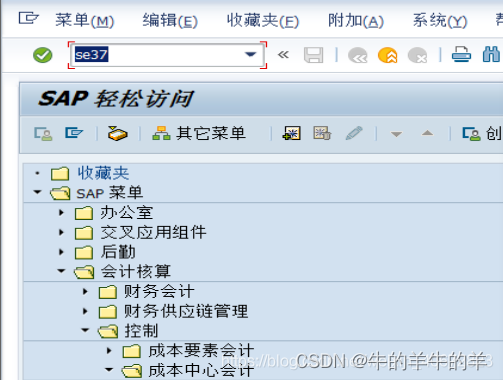The height and width of the screenshot is (380, 503).
Task: Select the 财务供应链管理 tree item
Action: click(x=186, y=311)
